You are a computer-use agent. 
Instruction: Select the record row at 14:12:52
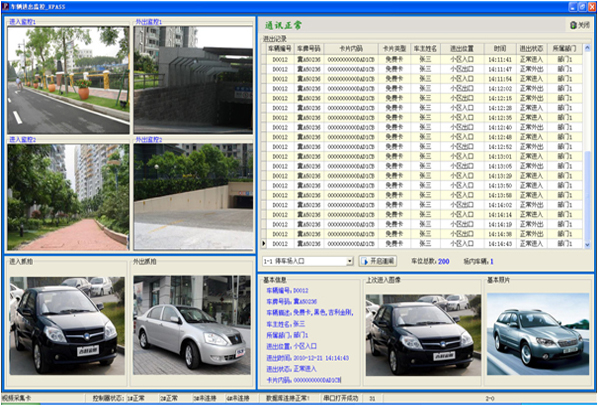click(x=424, y=147)
